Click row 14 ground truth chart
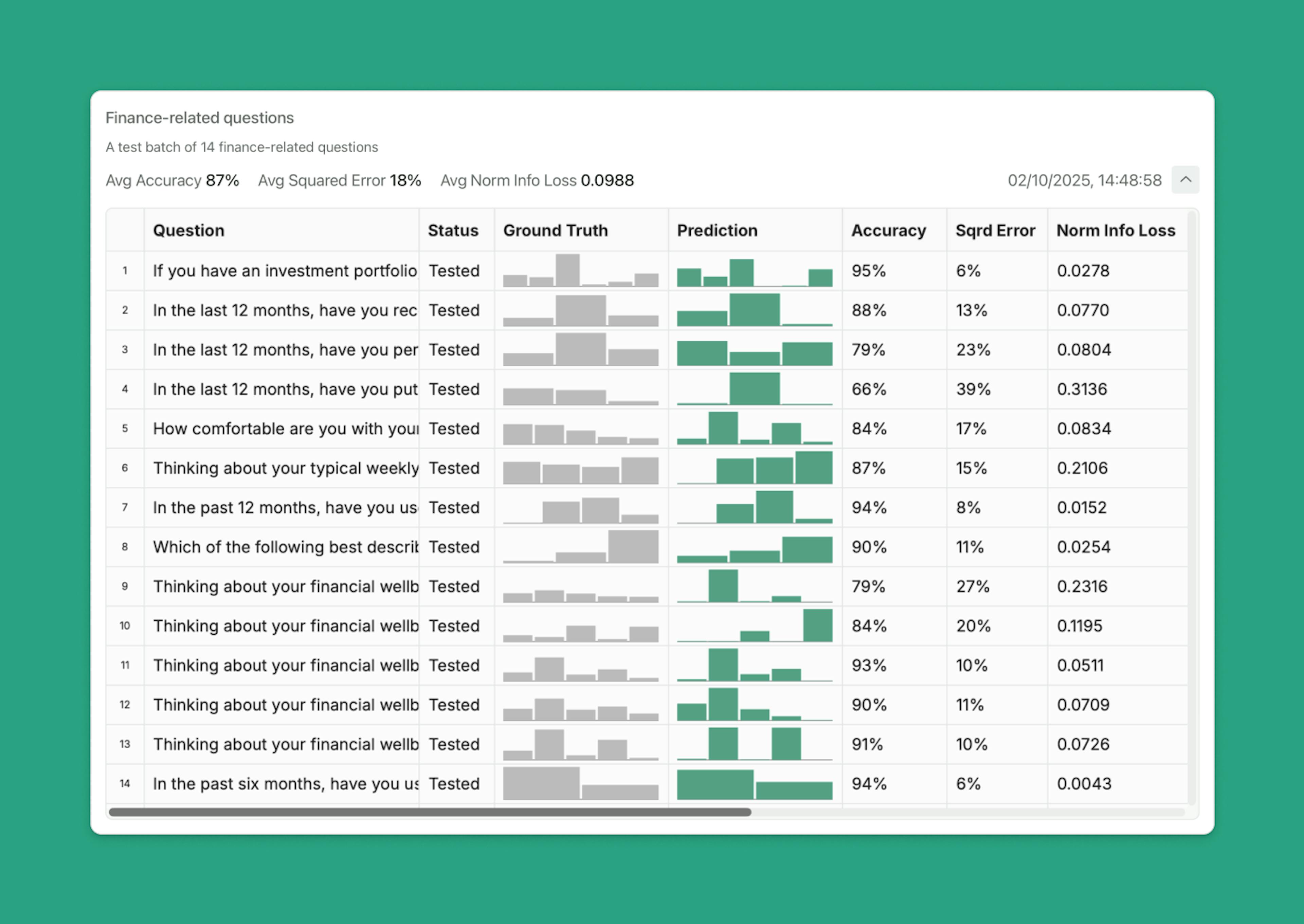 pyautogui.click(x=580, y=783)
